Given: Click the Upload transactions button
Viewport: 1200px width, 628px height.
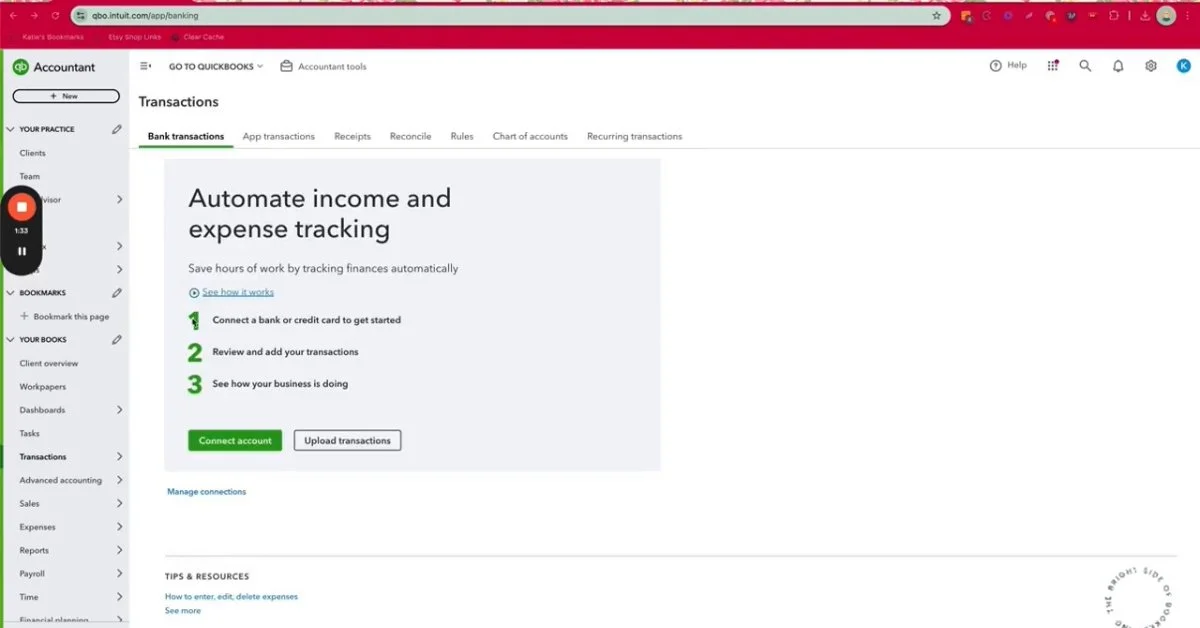Looking at the screenshot, I should point(347,440).
